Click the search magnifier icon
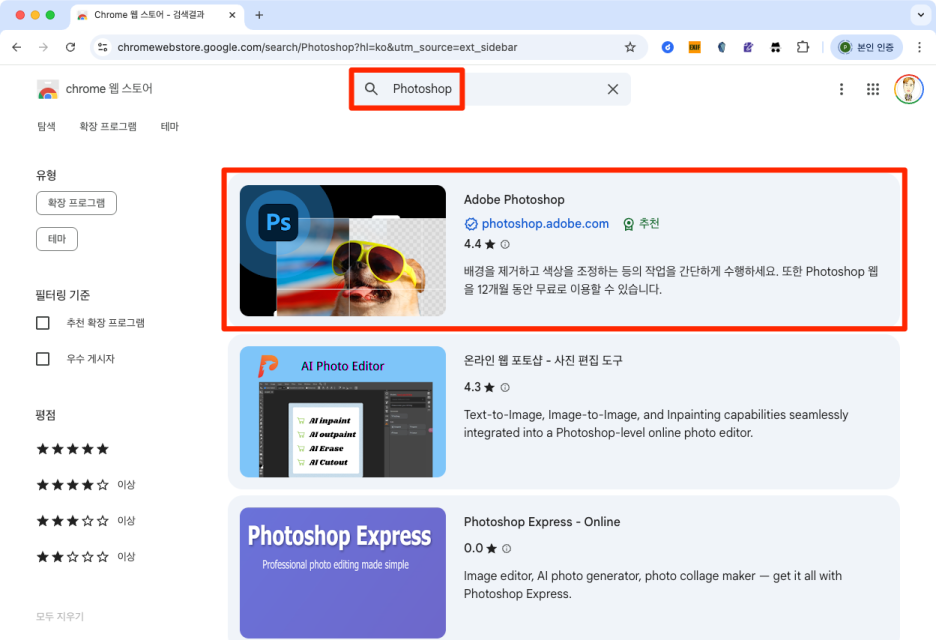 click(x=371, y=89)
